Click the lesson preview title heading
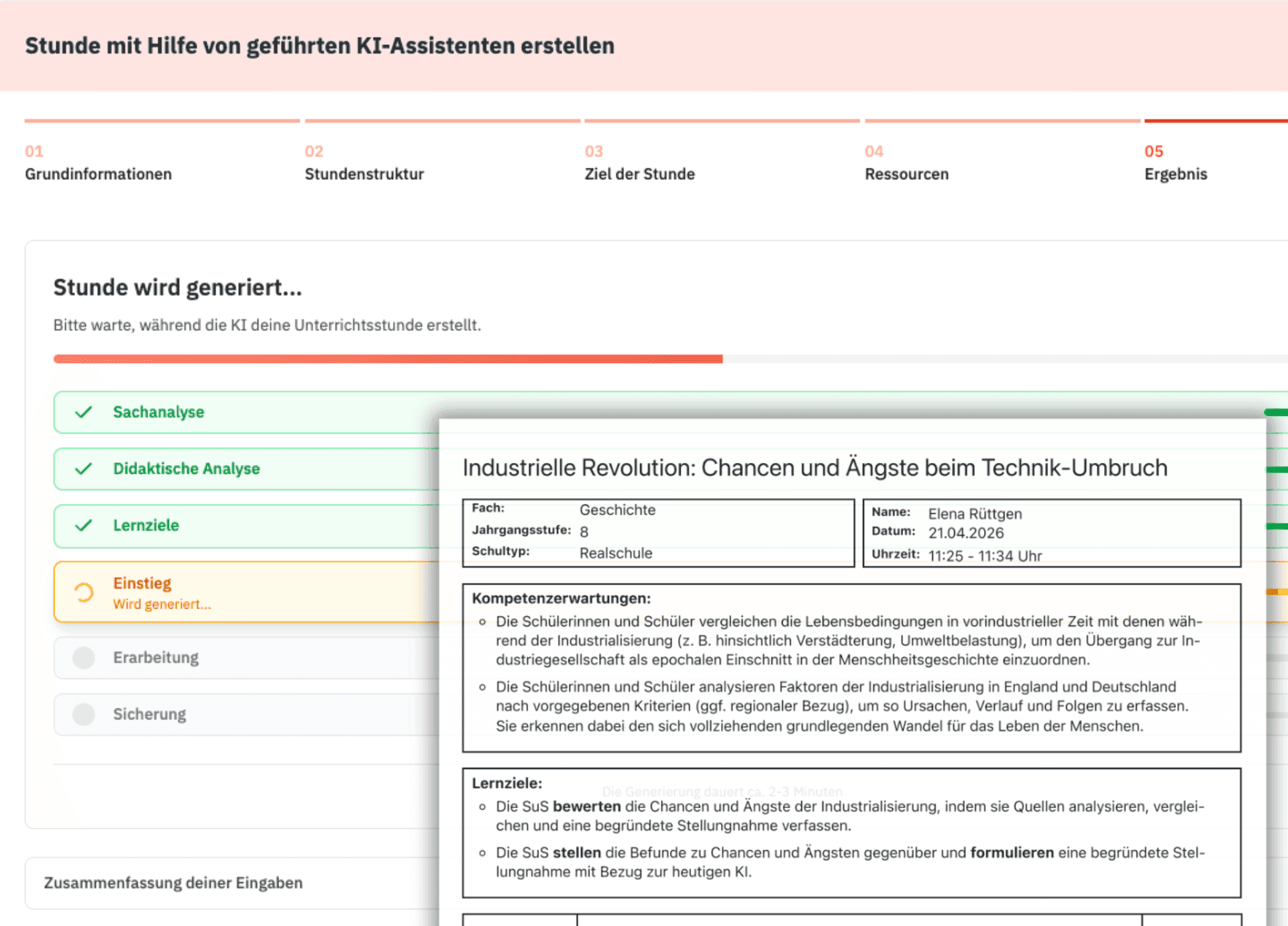Image resolution: width=1288 pixels, height=926 pixels. pos(814,468)
